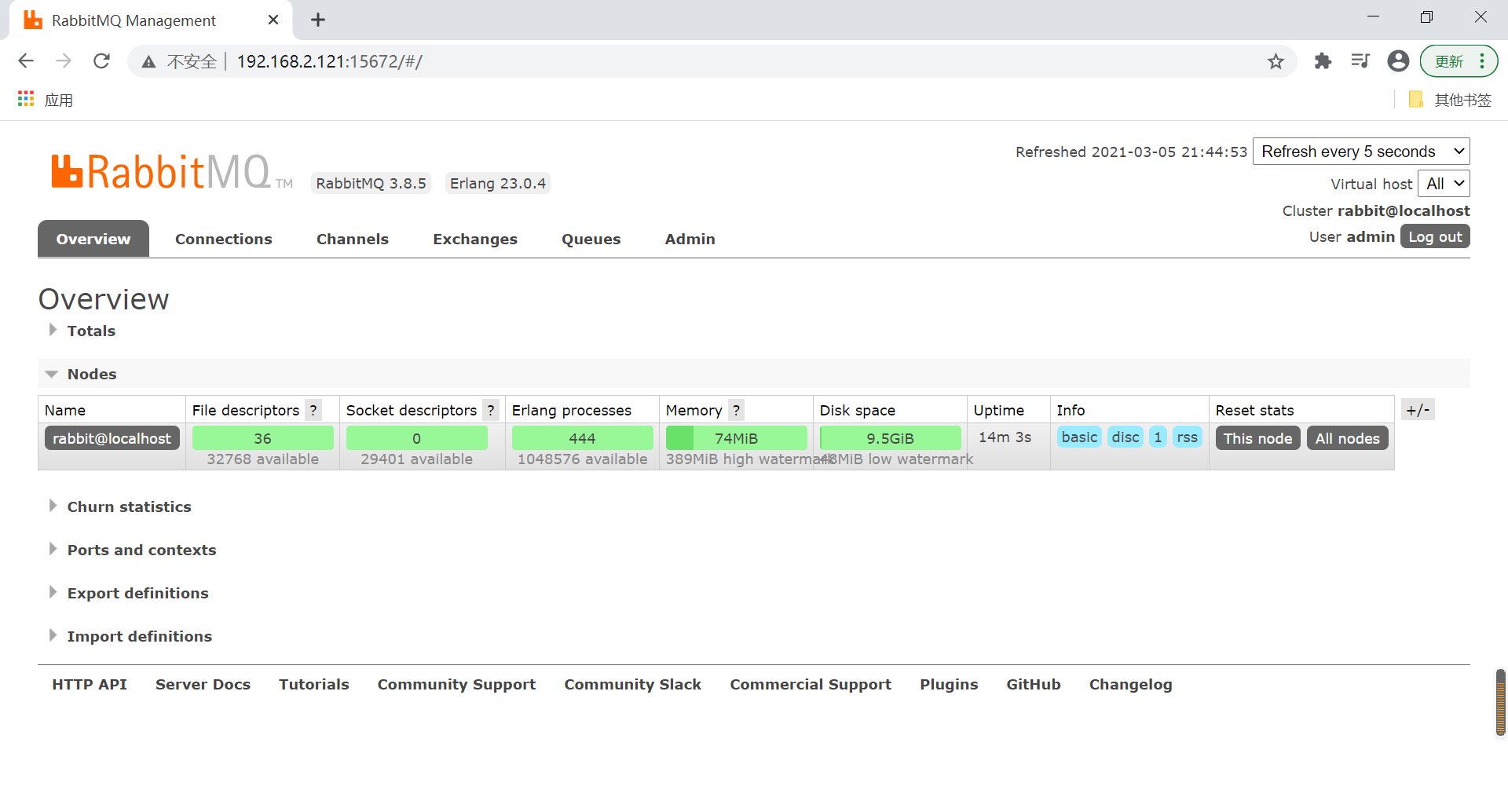This screenshot has width=1508, height=812.
Task: Click the 更新 update button
Action: 1449,61
